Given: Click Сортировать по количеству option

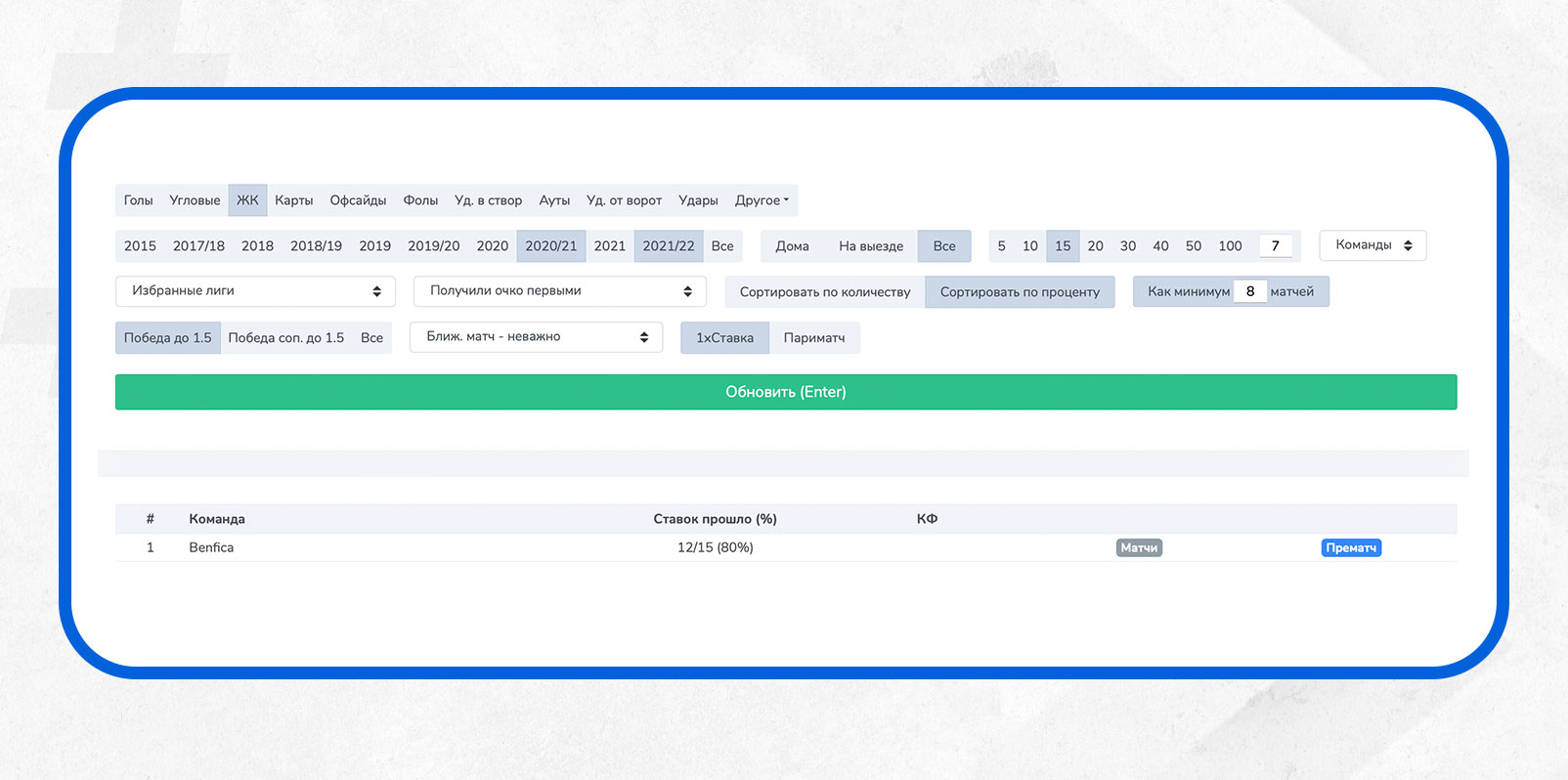Looking at the screenshot, I should (824, 292).
